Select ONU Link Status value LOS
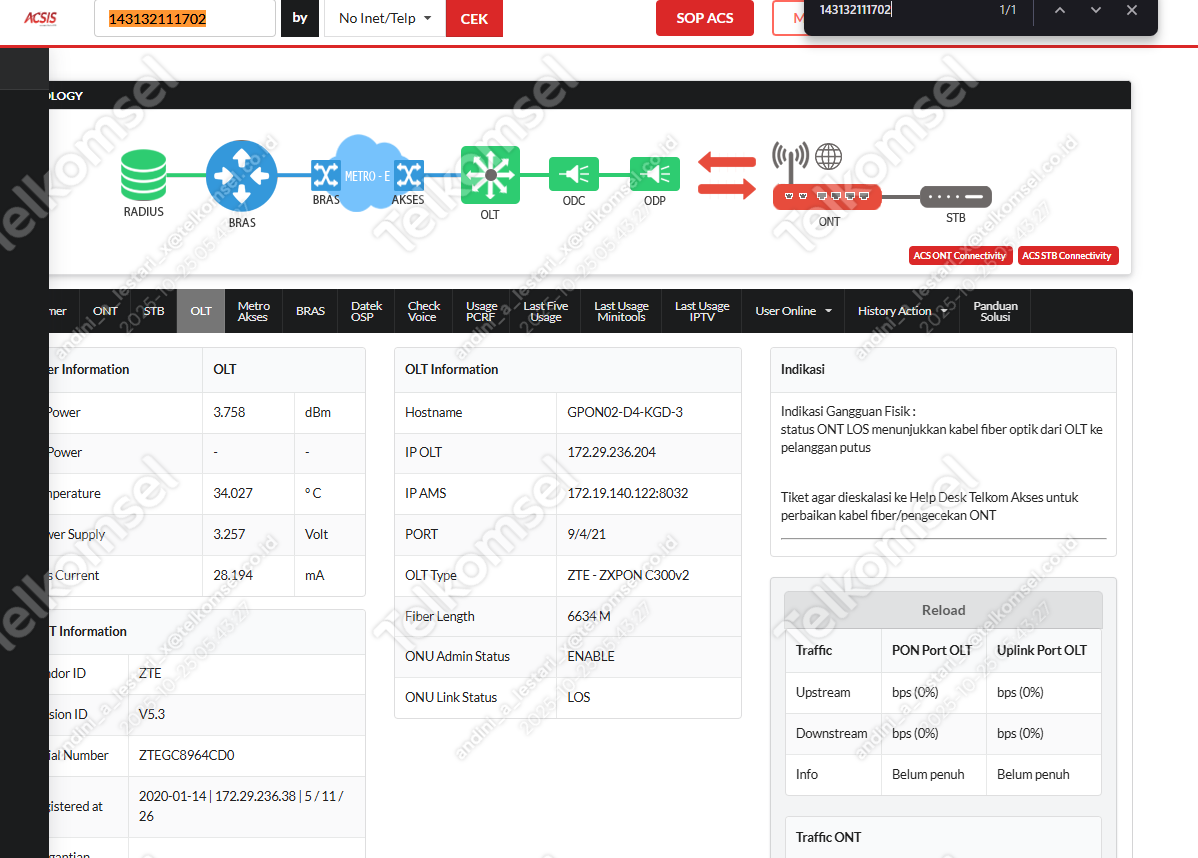Viewport: 1198px width, 858px height. pyautogui.click(x=578, y=697)
